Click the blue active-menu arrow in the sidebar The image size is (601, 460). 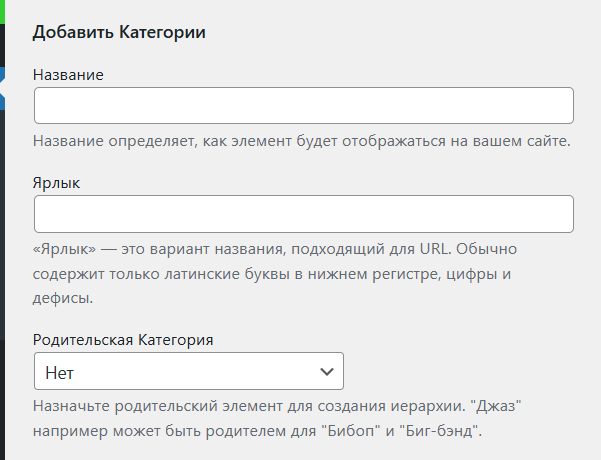point(3,86)
